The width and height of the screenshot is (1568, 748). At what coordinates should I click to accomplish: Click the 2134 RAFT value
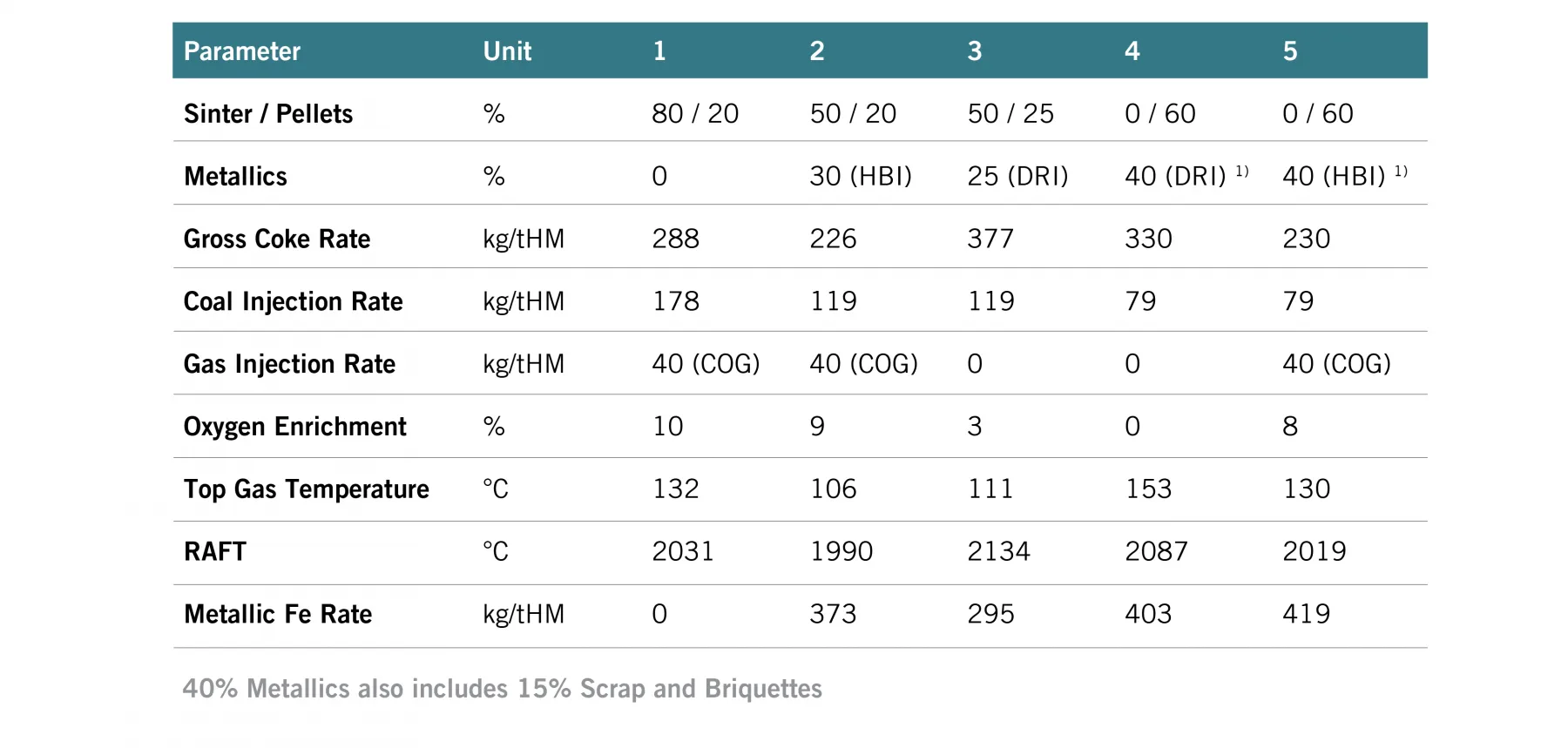tap(998, 552)
